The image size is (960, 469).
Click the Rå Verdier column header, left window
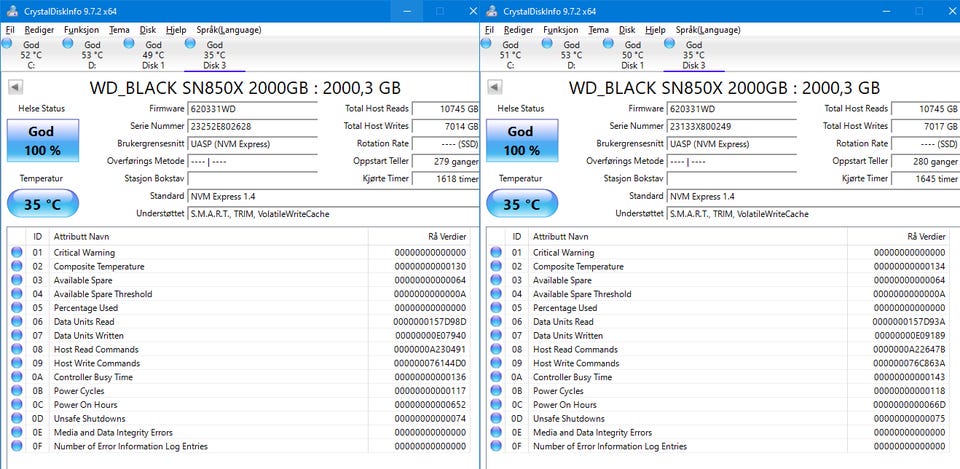coord(446,236)
